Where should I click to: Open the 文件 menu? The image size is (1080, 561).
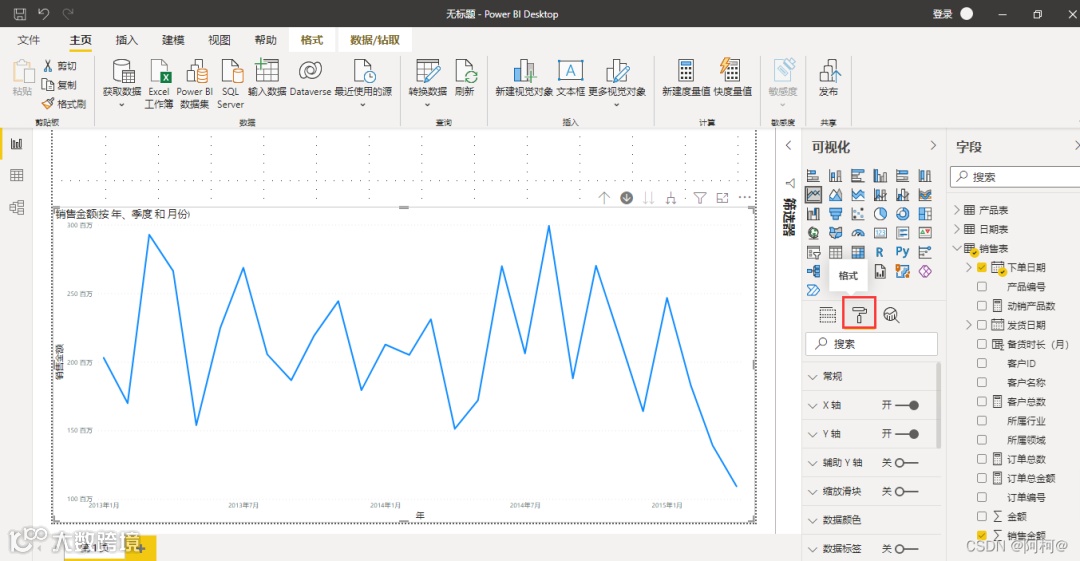(28, 40)
